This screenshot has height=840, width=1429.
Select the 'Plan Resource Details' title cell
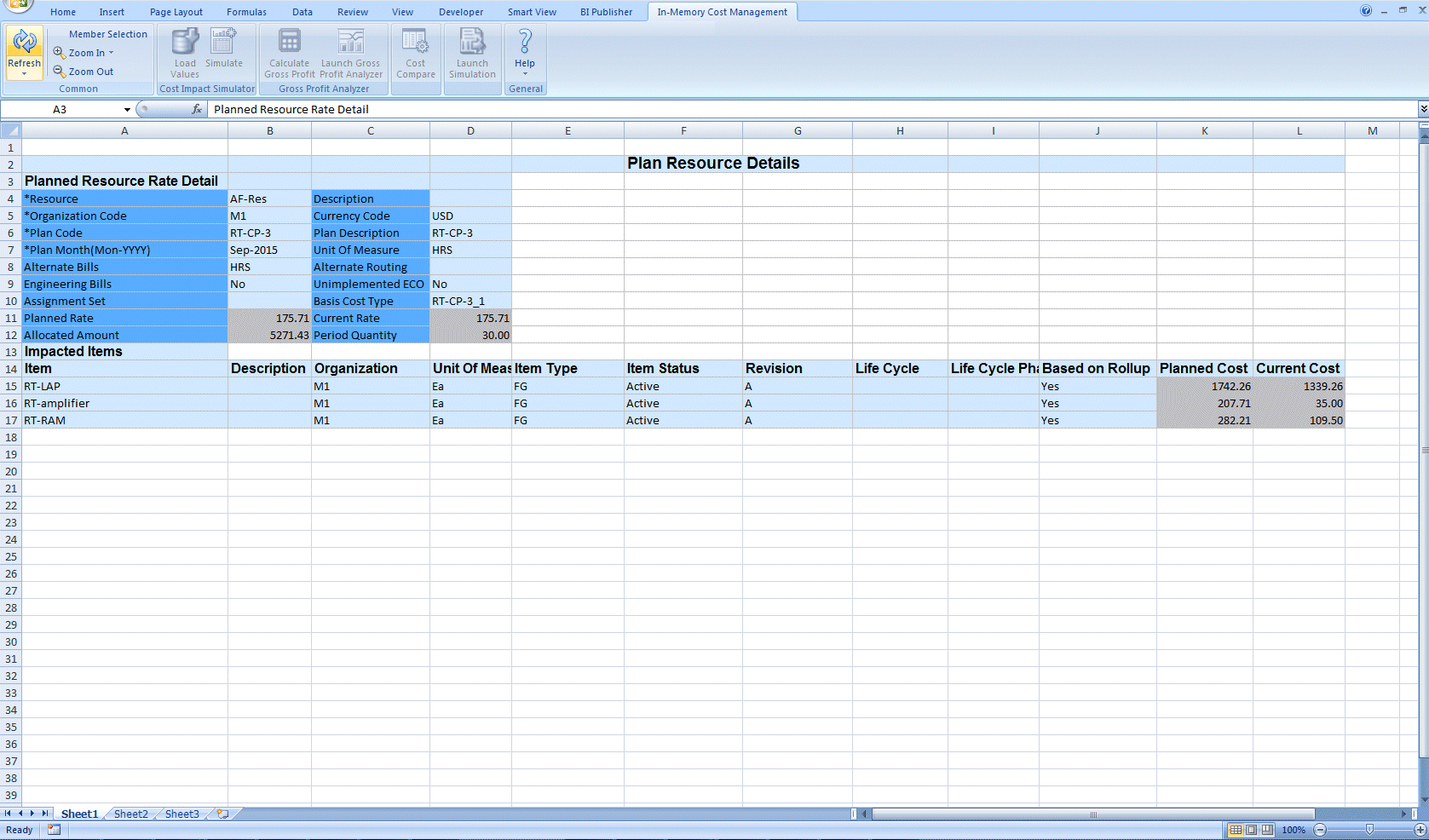713,164
